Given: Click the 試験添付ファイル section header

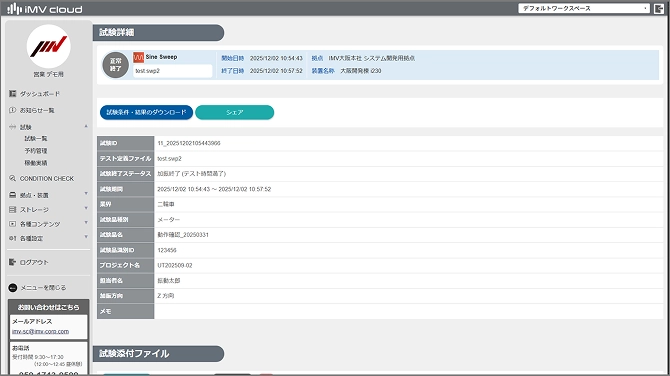Looking at the screenshot, I should coord(158,354).
